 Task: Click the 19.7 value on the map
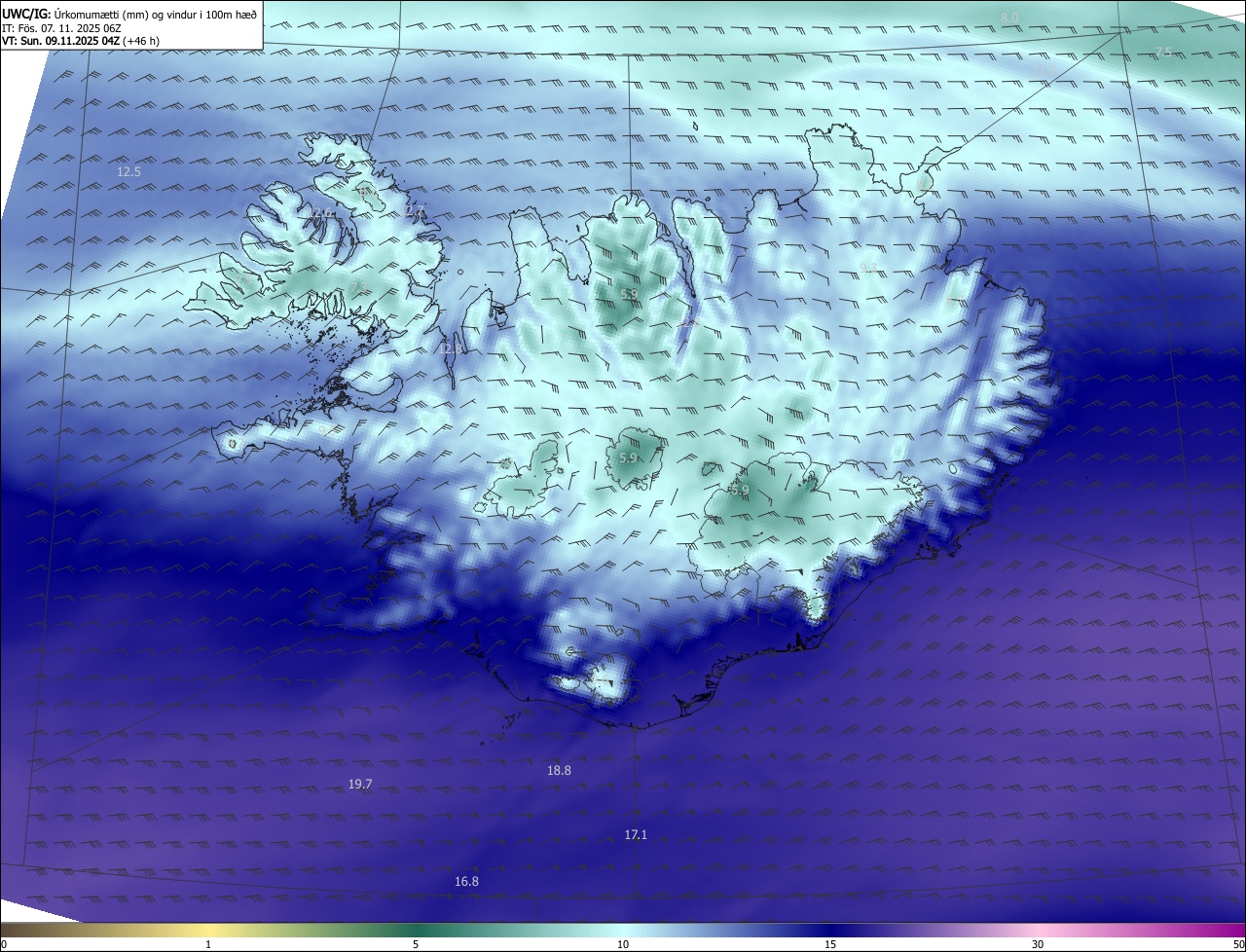point(360,784)
